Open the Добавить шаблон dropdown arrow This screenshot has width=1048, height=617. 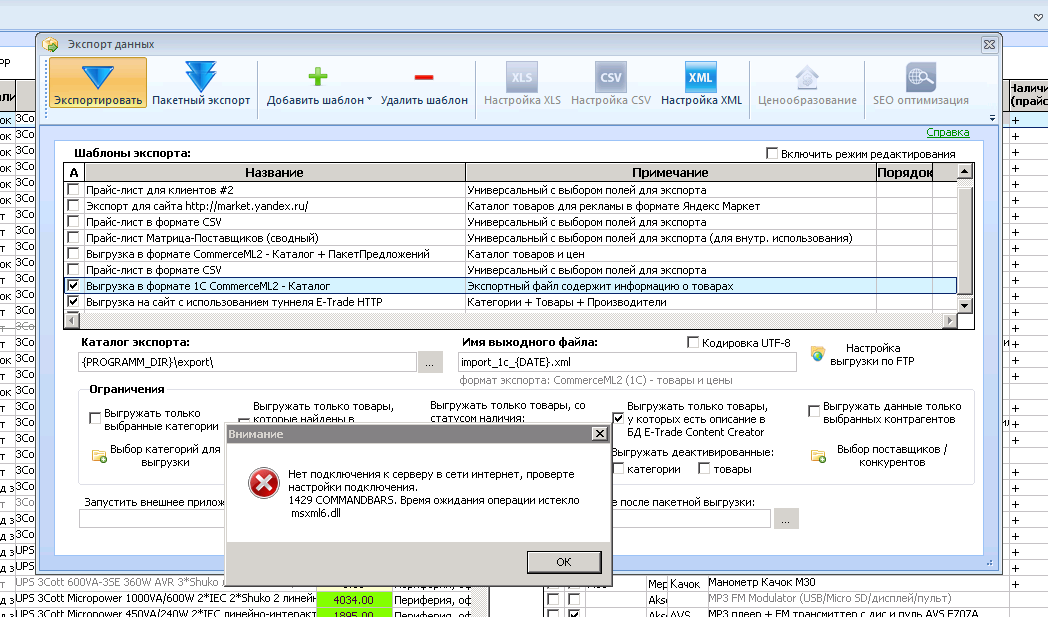370,100
